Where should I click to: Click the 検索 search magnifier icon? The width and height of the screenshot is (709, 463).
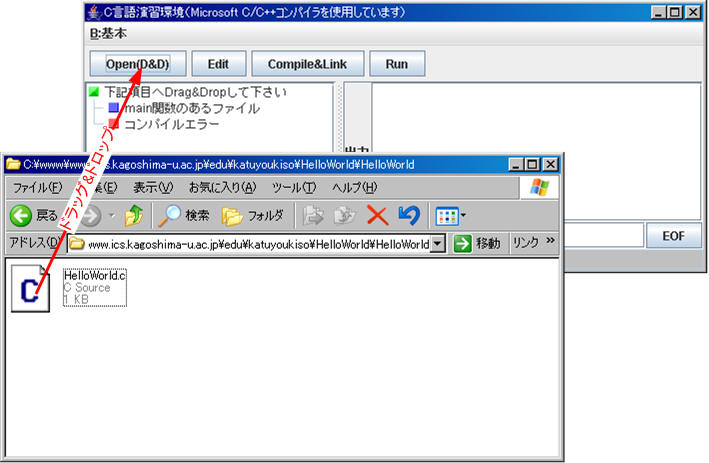click(171, 215)
